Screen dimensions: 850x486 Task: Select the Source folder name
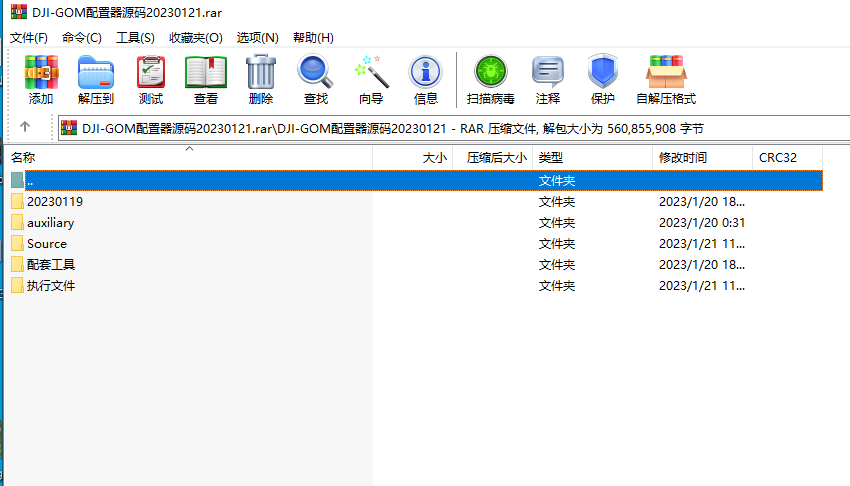[47, 244]
